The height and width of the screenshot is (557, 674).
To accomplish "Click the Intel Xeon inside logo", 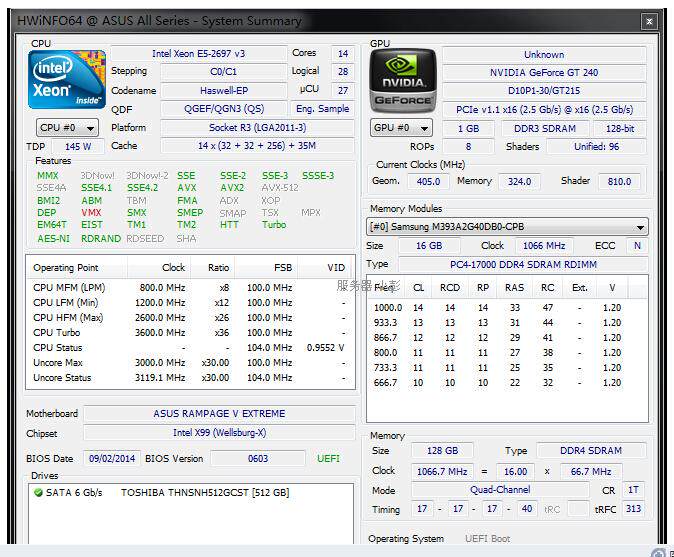I will [x=67, y=80].
